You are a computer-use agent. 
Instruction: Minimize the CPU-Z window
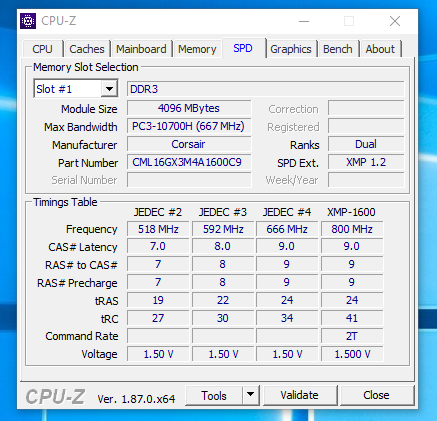pyautogui.click(x=304, y=21)
